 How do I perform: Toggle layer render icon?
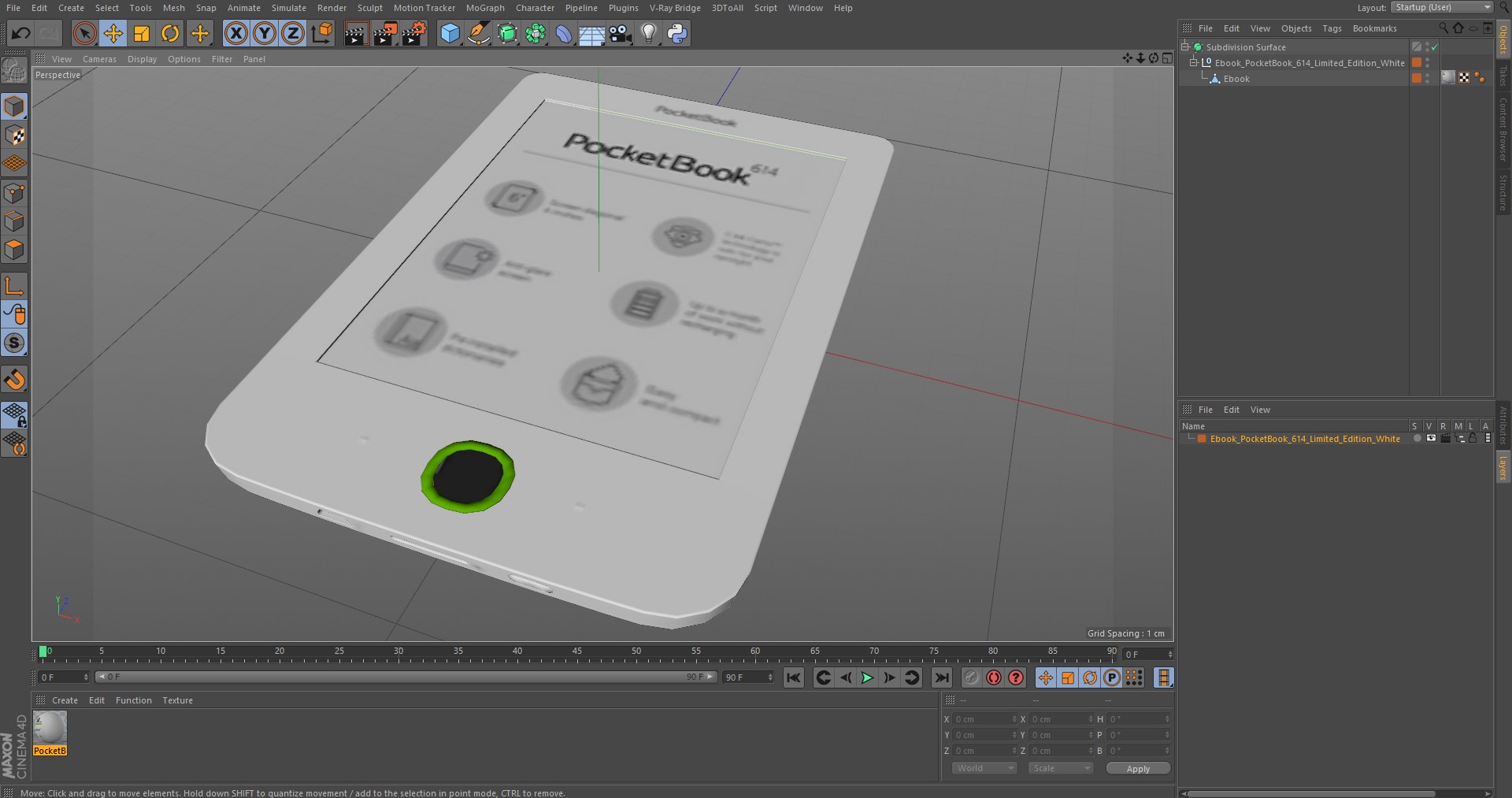[1445, 439]
